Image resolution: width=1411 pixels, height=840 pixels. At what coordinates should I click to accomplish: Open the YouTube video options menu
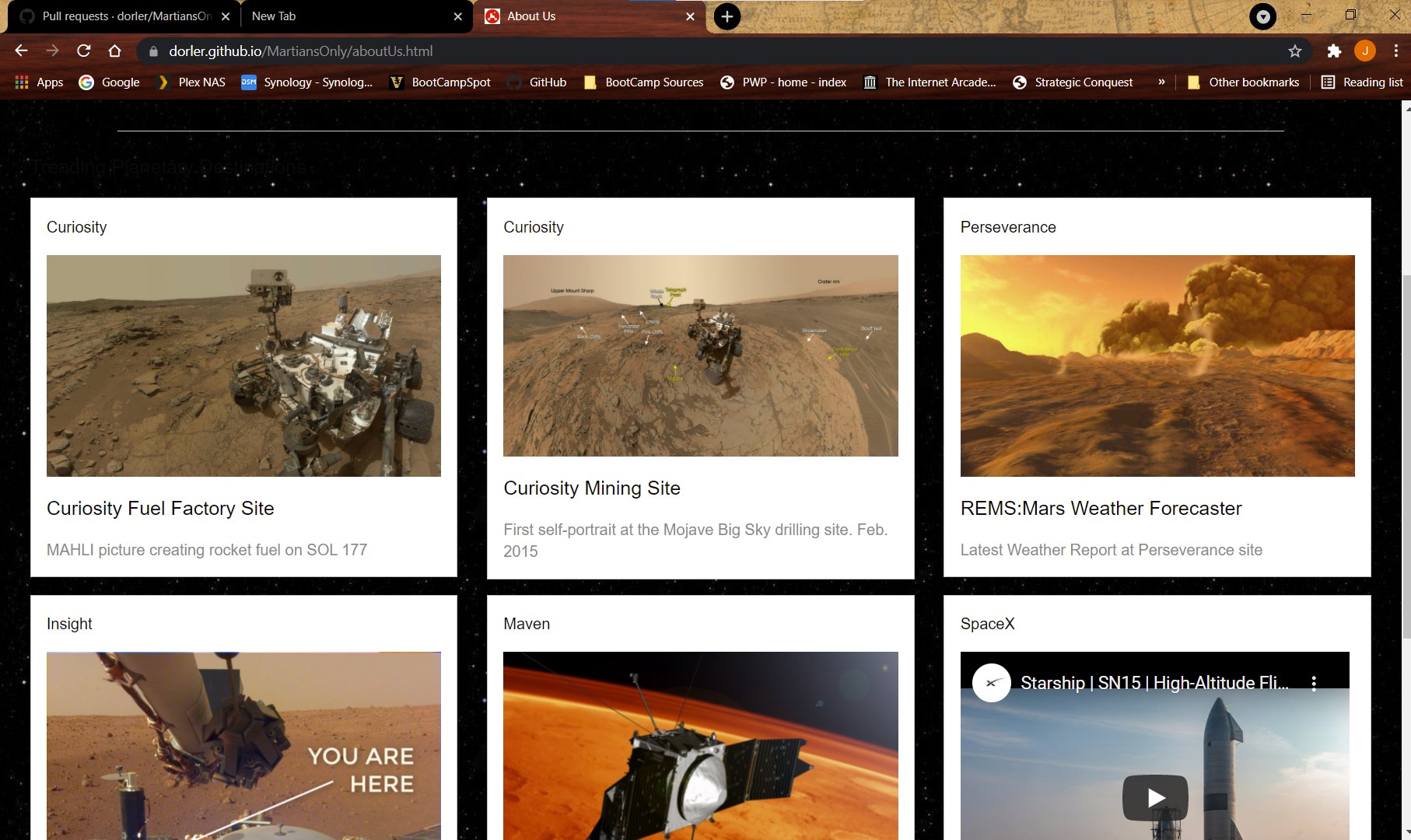[1314, 684]
